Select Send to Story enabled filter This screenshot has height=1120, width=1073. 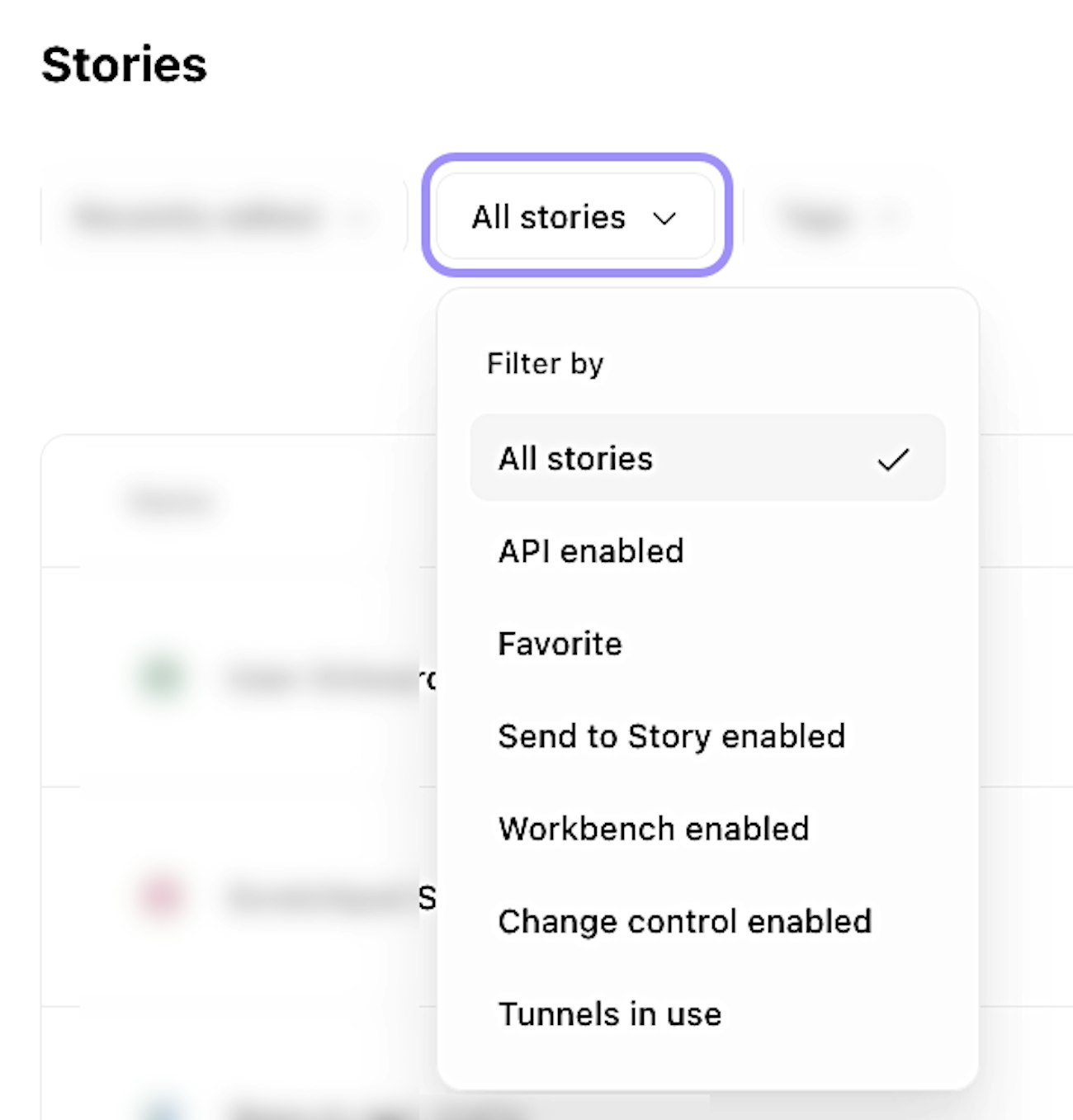pos(671,736)
